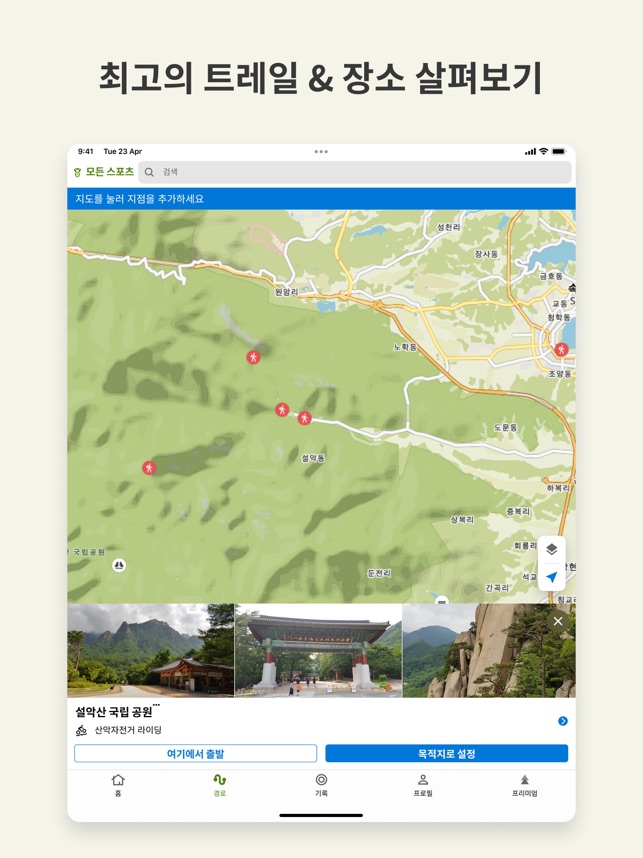Tap the hiker marker southwest on map
Screen dimensions: 643x858
click(x=149, y=467)
